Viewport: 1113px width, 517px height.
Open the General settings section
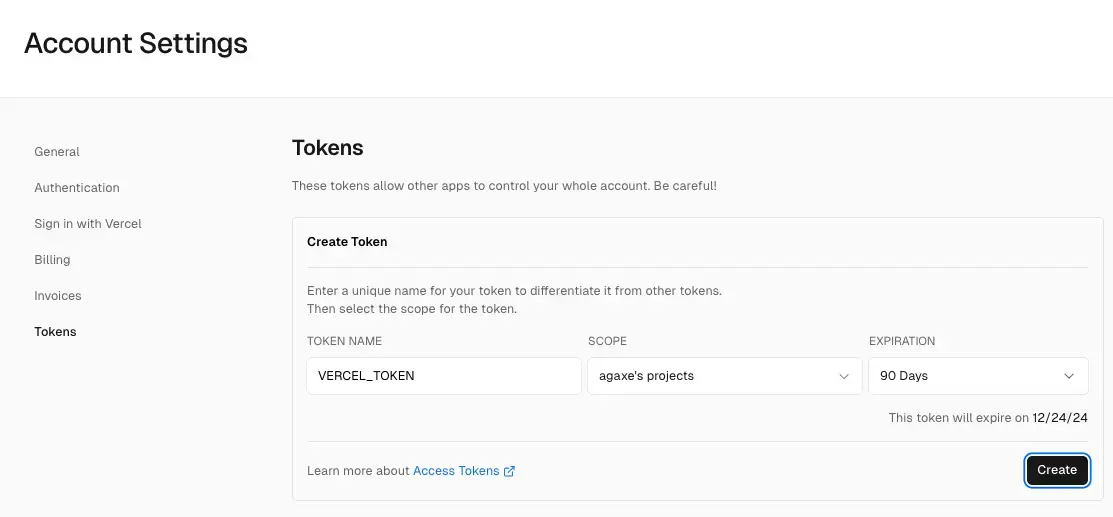(57, 152)
